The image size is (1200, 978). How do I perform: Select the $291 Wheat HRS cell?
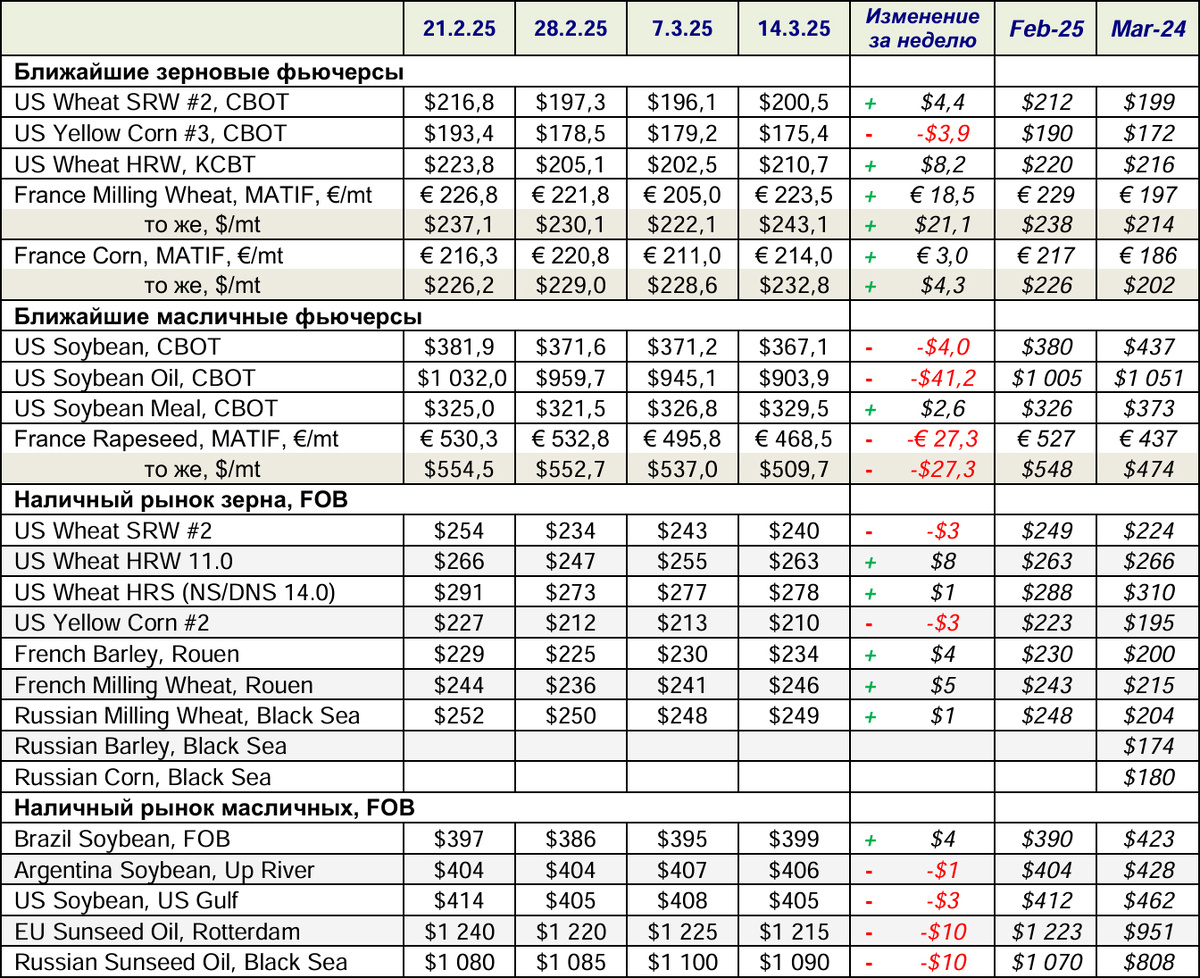pyautogui.click(x=459, y=593)
